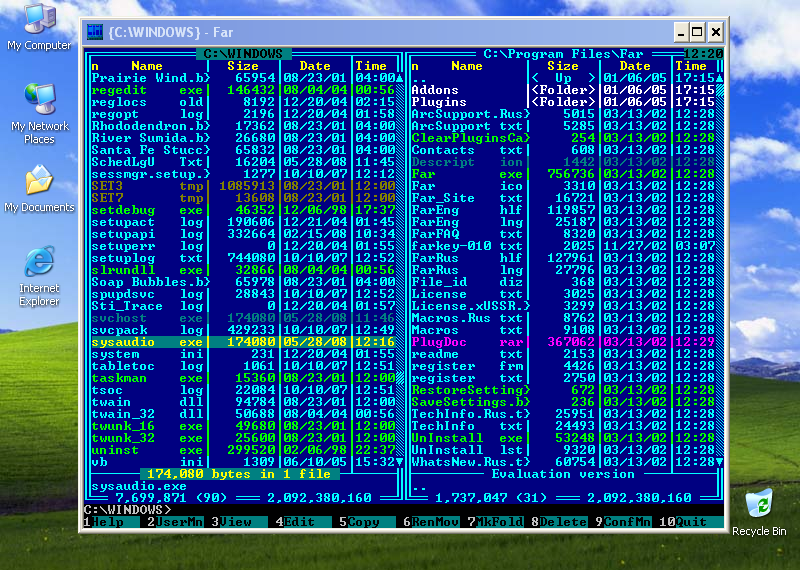800x570 pixels.
Task: Go up via the '..' parent entry
Action: click(420, 77)
